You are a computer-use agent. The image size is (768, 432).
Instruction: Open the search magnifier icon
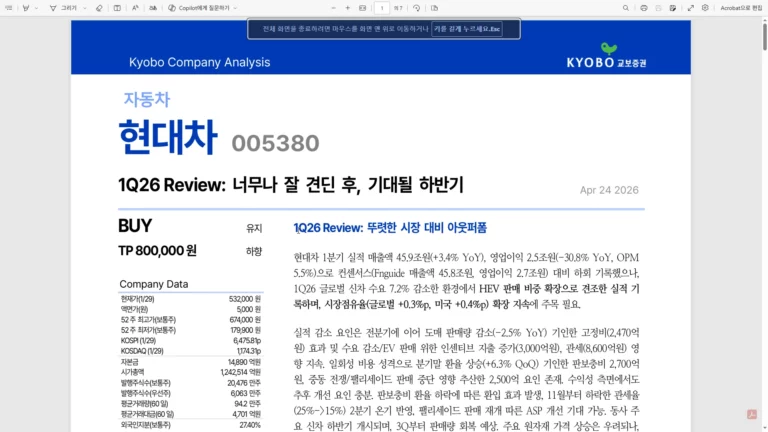625,8
